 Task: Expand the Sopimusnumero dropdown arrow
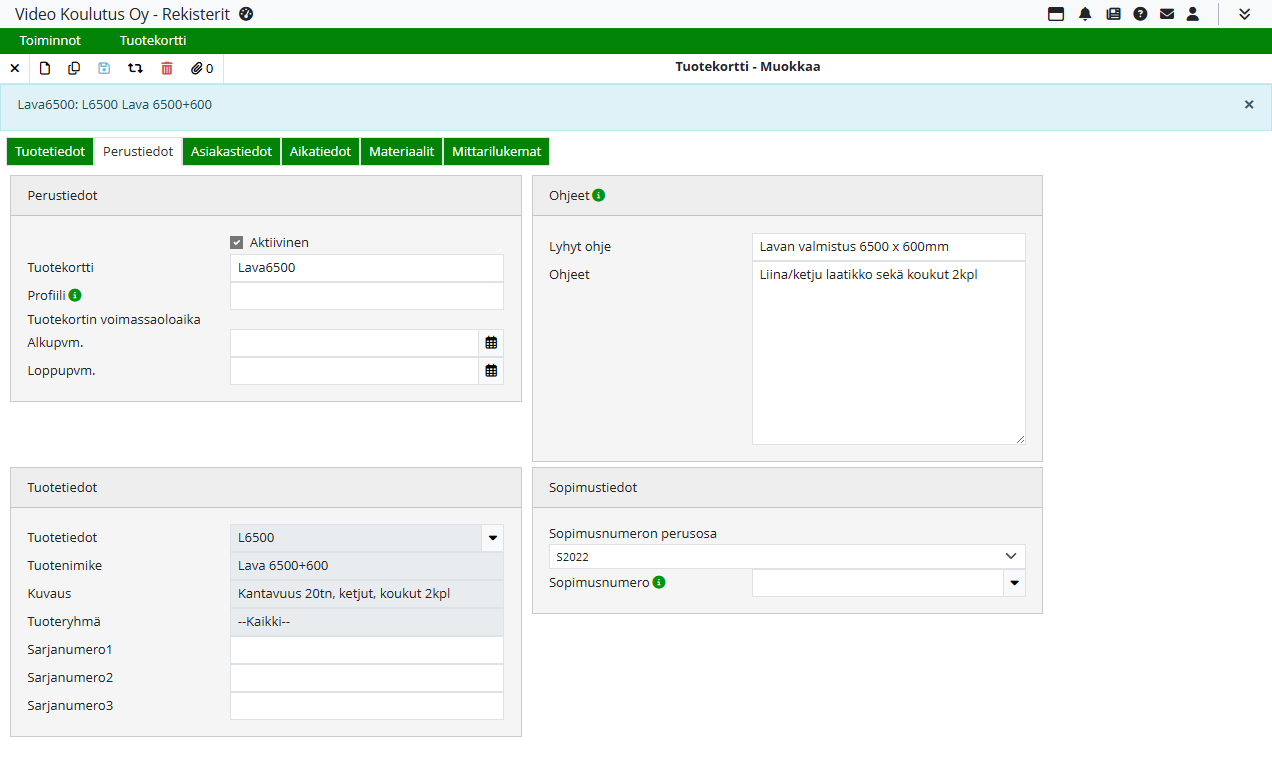(x=1014, y=583)
